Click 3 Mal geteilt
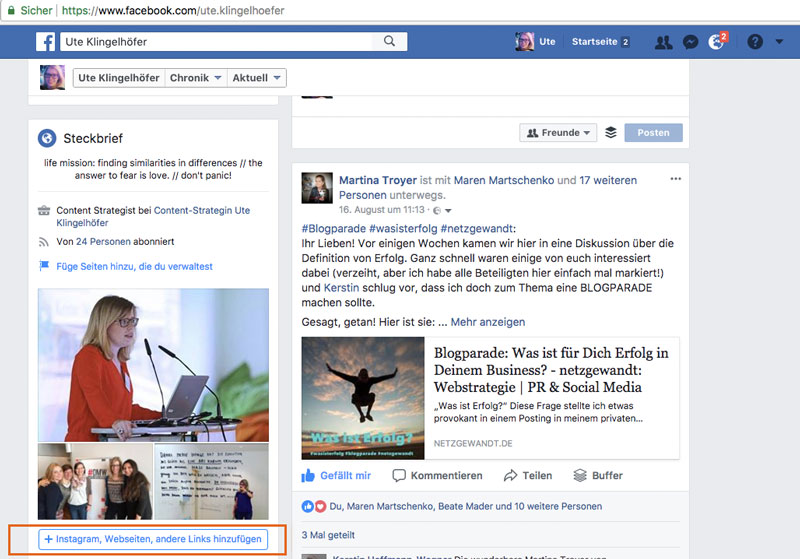The image size is (800, 559). (328, 535)
